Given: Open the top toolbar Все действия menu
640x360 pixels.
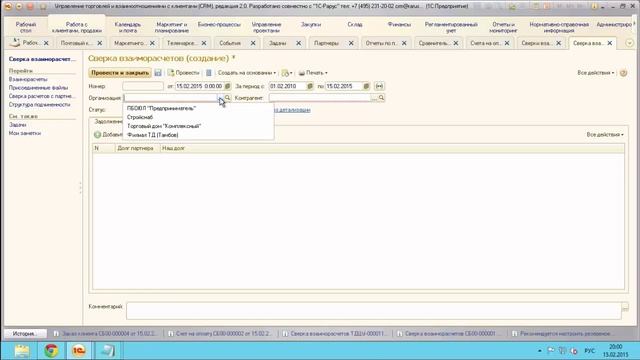Looking at the screenshot, I should (x=596, y=73).
